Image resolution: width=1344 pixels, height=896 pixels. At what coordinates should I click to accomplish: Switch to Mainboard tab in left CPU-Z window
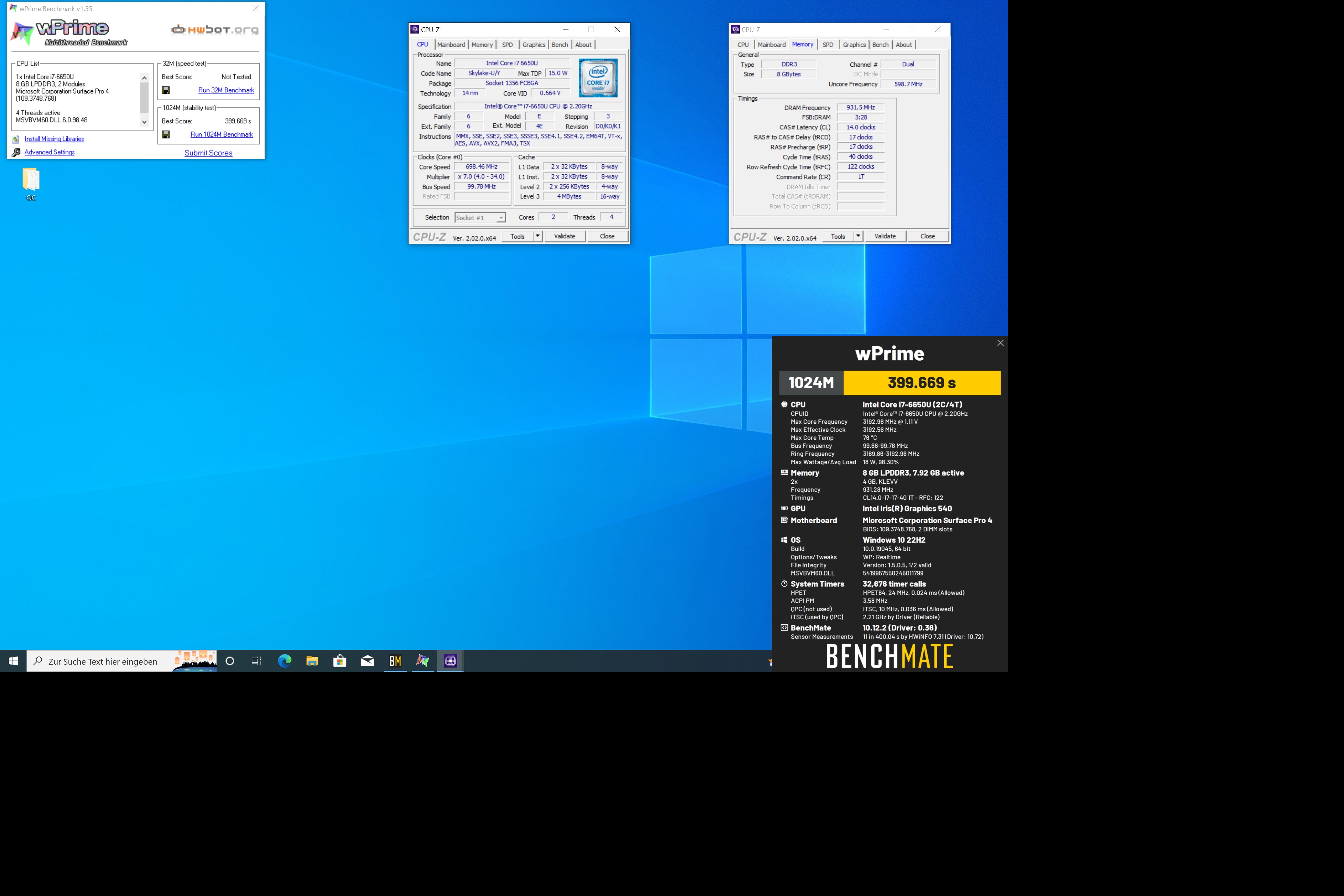(451, 45)
